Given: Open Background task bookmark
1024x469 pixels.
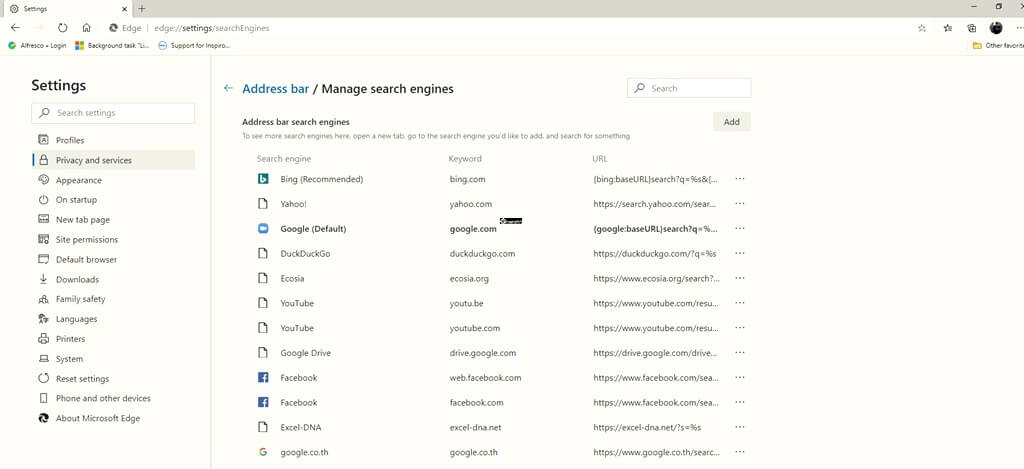Looking at the screenshot, I should pos(112,46).
